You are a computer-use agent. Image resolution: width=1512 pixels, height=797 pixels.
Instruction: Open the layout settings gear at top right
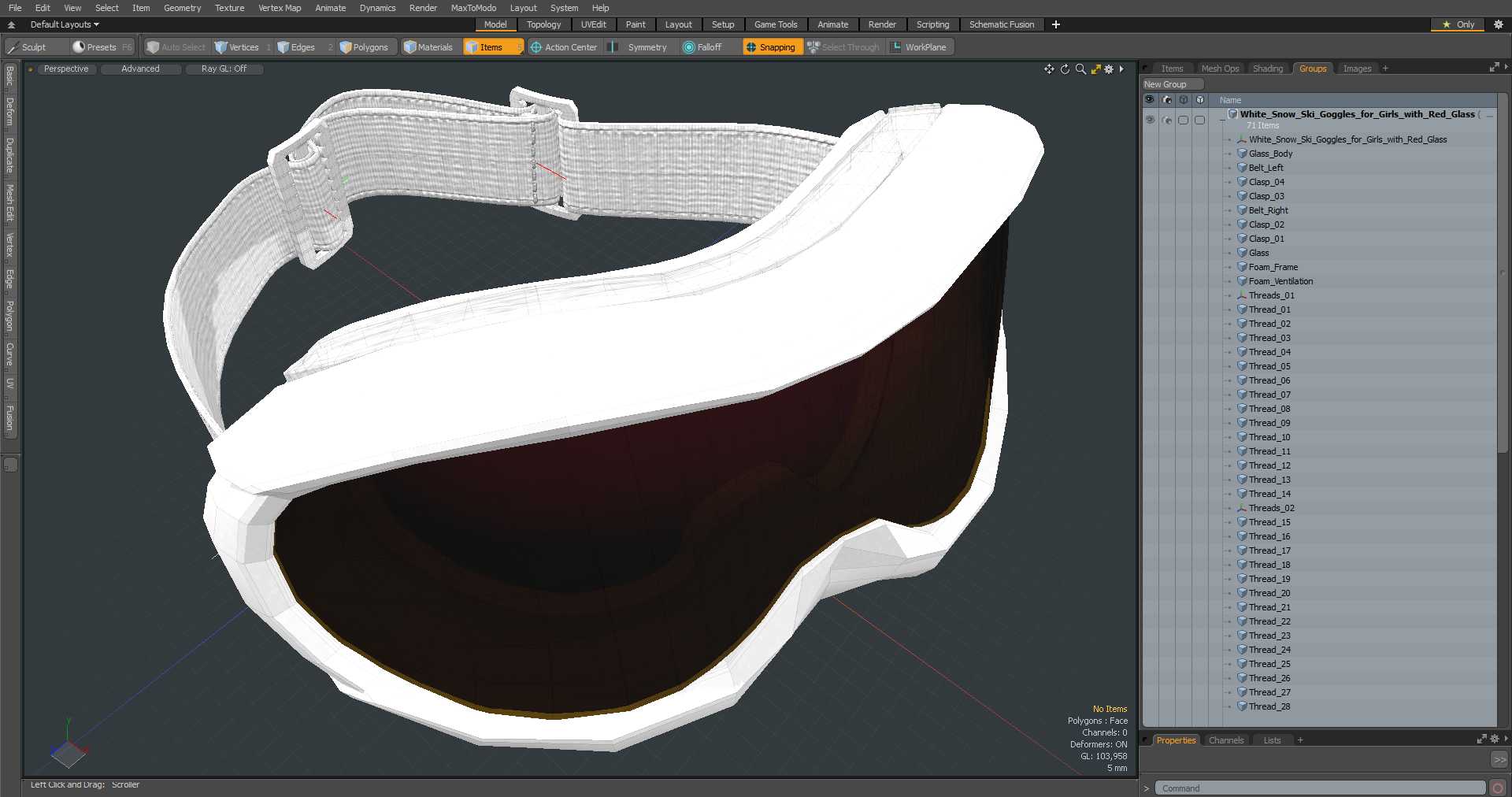(1499, 24)
